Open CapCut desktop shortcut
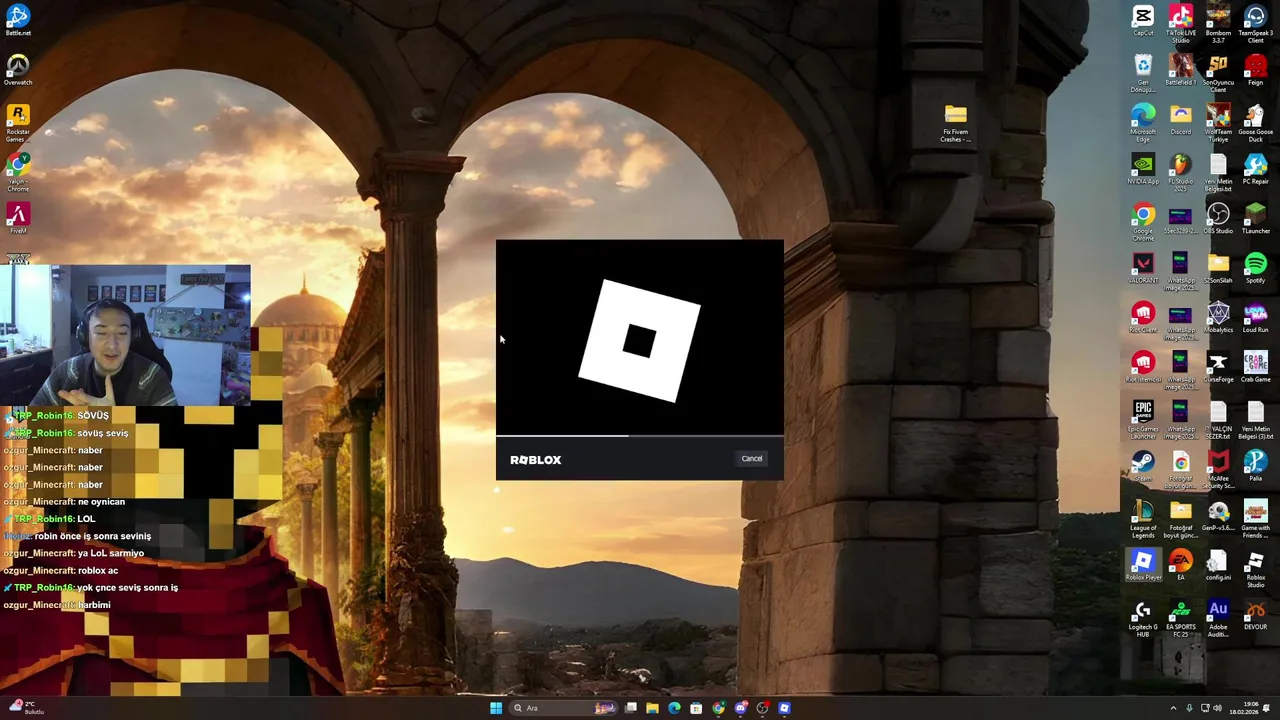 click(x=1143, y=20)
